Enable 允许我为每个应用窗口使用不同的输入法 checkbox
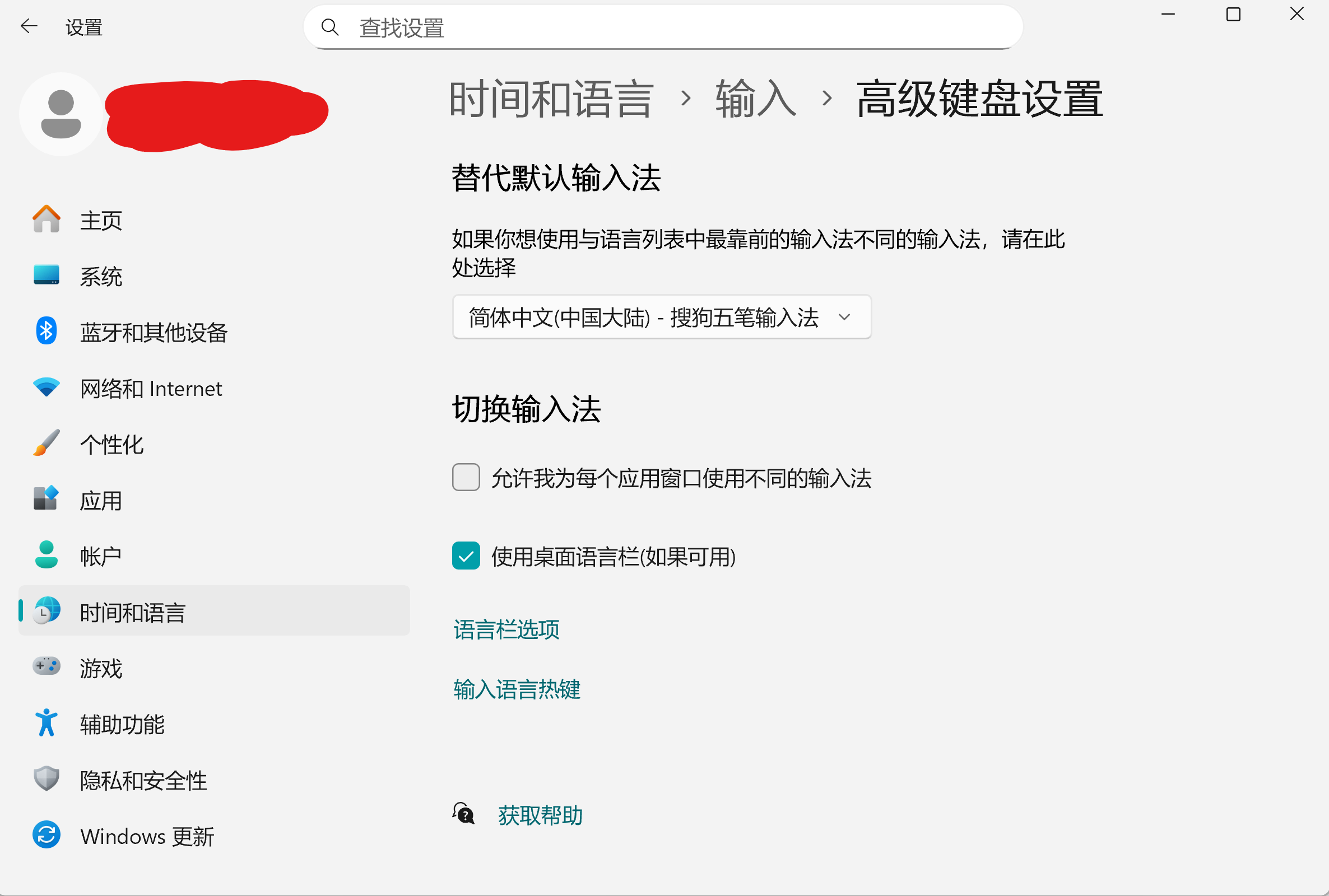This screenshot has width=1329, height=896. (466, 478)
